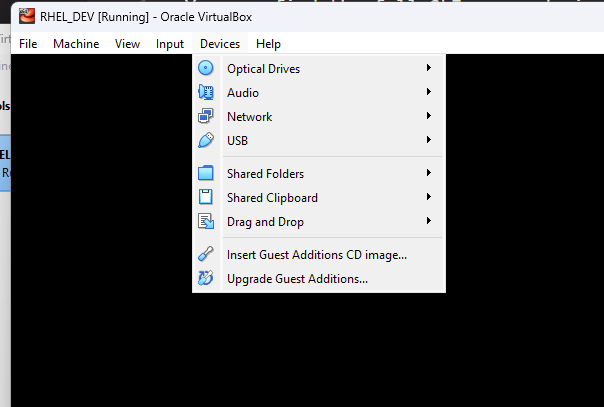Expand the Drag and Drop submenu arrow
Image resolution: width=604 pixels, height=407 pixels.
pos(429,221)
